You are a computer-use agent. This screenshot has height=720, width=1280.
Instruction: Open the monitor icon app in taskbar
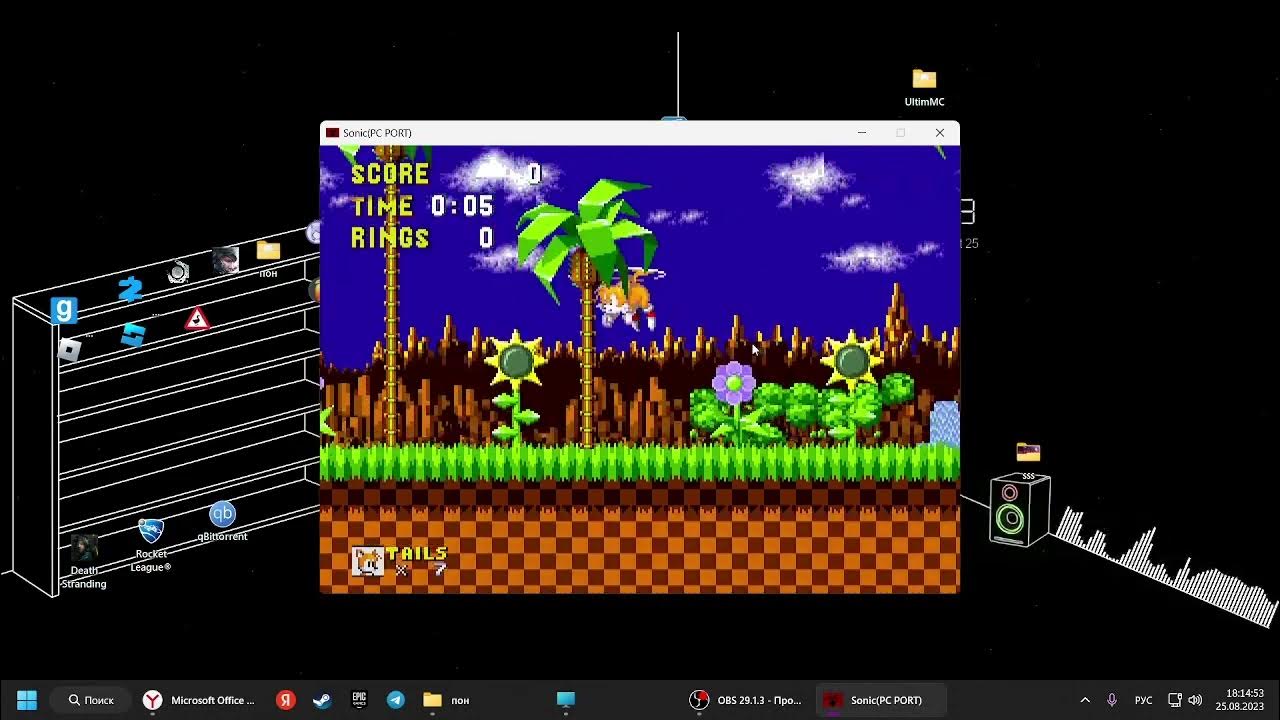point(566,700)
